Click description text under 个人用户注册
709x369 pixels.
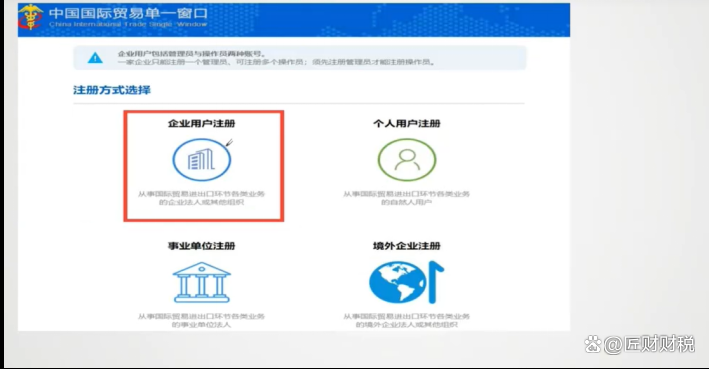[x=406, y=198]
